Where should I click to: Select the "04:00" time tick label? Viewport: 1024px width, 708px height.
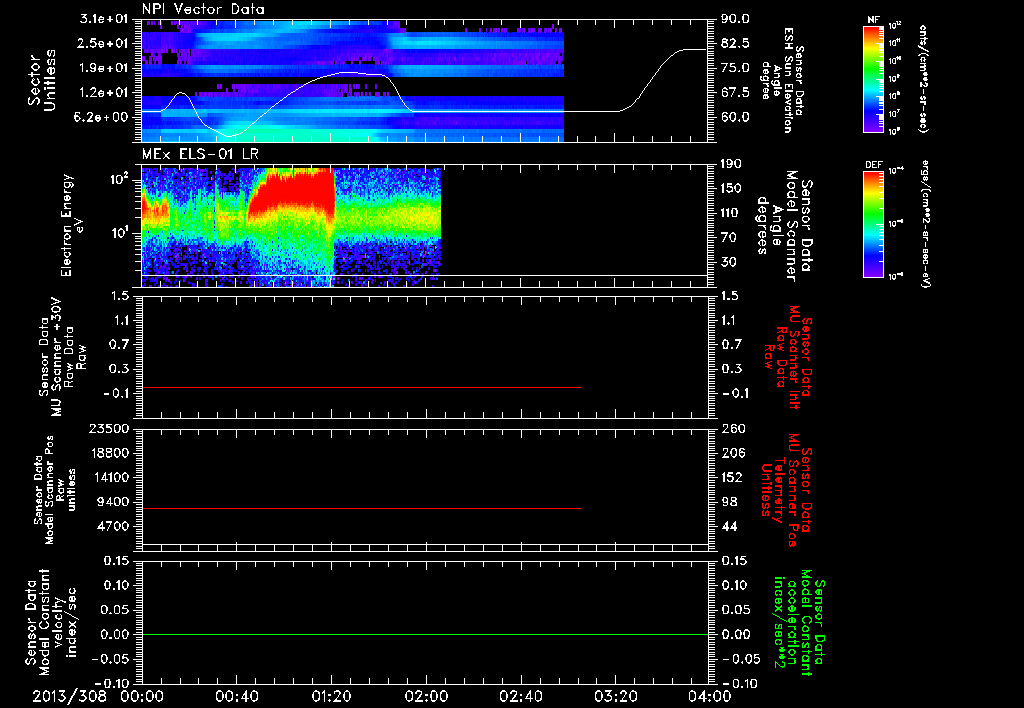709,696
